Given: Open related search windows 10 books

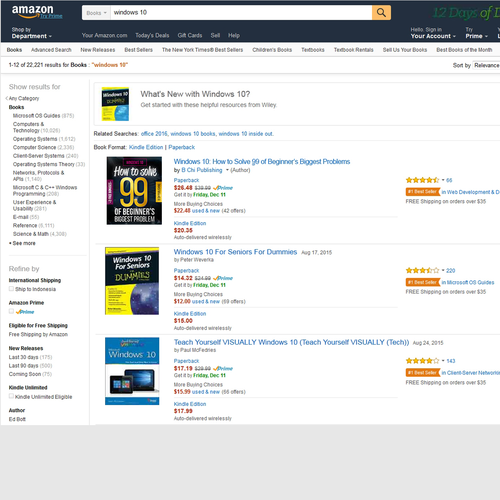Looking at the screenshot, I should (193, 134).
